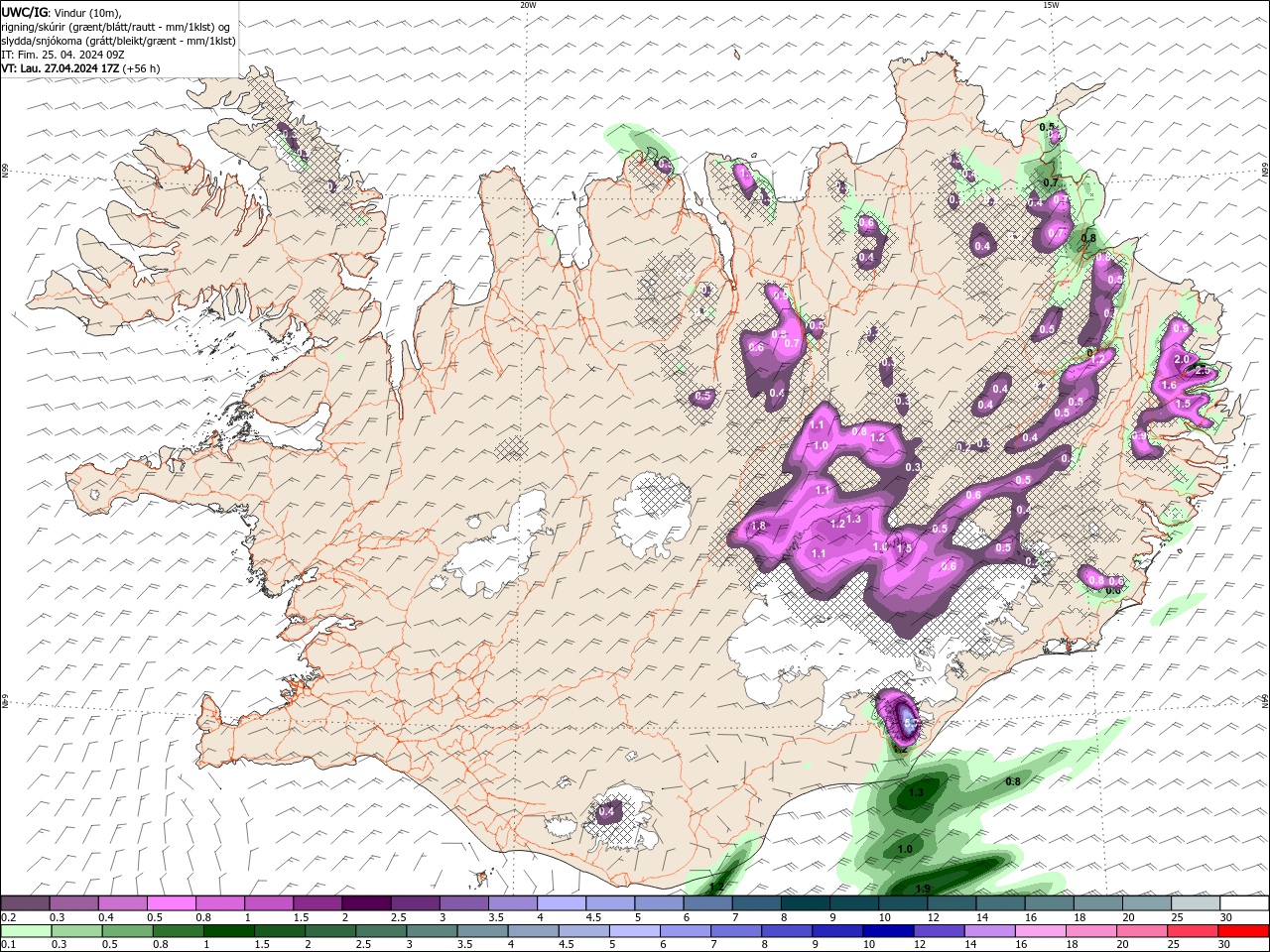The image size is (1270, 952).
Task: Click the rain legend swatch labeled 0.5
Action: [x=128, y=931]
